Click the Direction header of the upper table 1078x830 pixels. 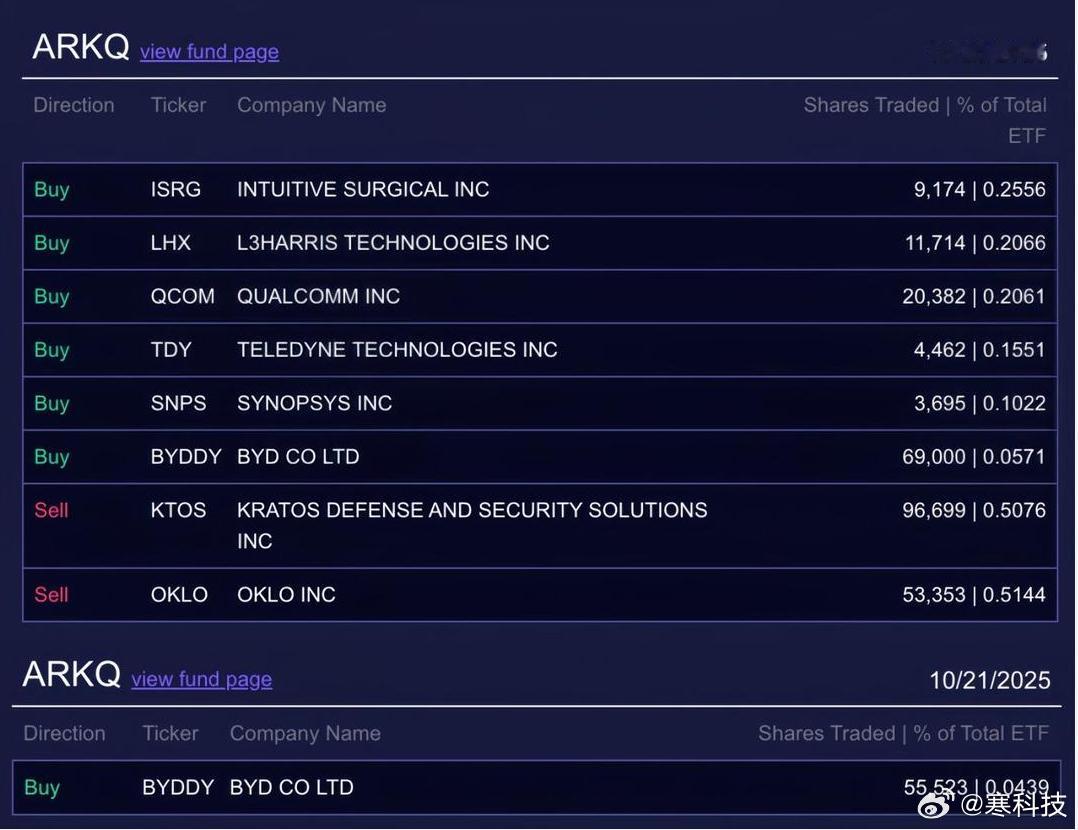click(x=74, y=105)
